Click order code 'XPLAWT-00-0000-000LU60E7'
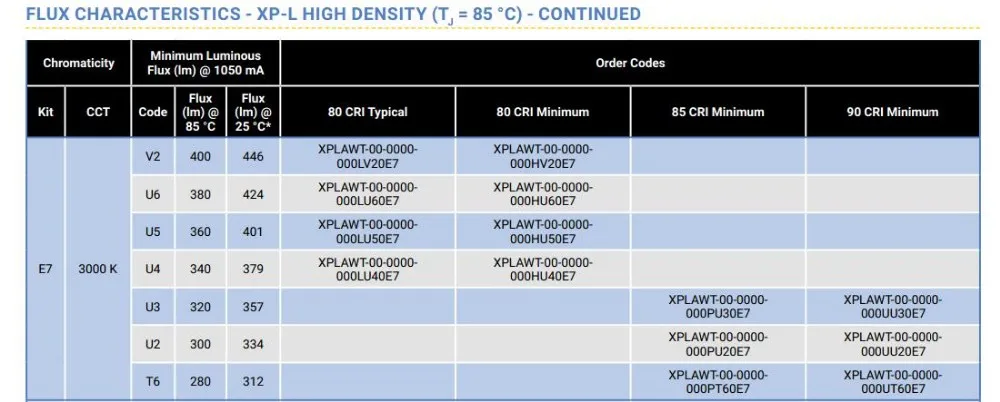 click(367, 194)
